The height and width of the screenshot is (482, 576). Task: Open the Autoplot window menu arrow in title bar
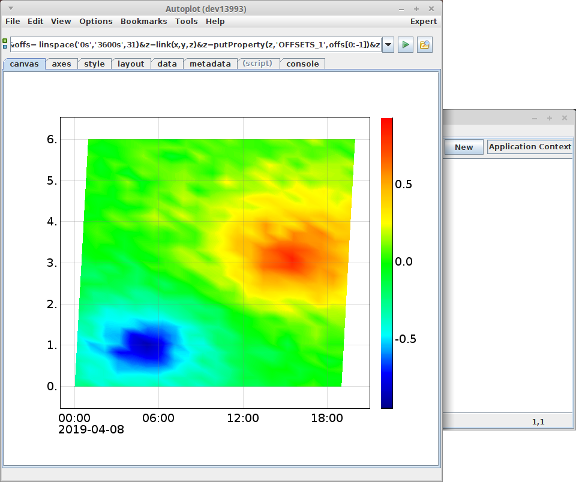(x=11, y=8)
